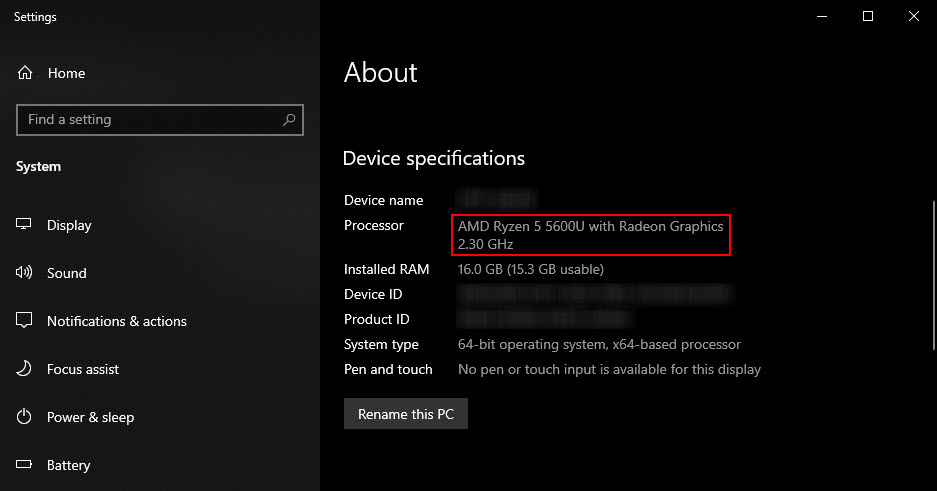This screenshot has height=491, width=937.
Task: Click the Power & sleep icon
Action: (25, 417)
